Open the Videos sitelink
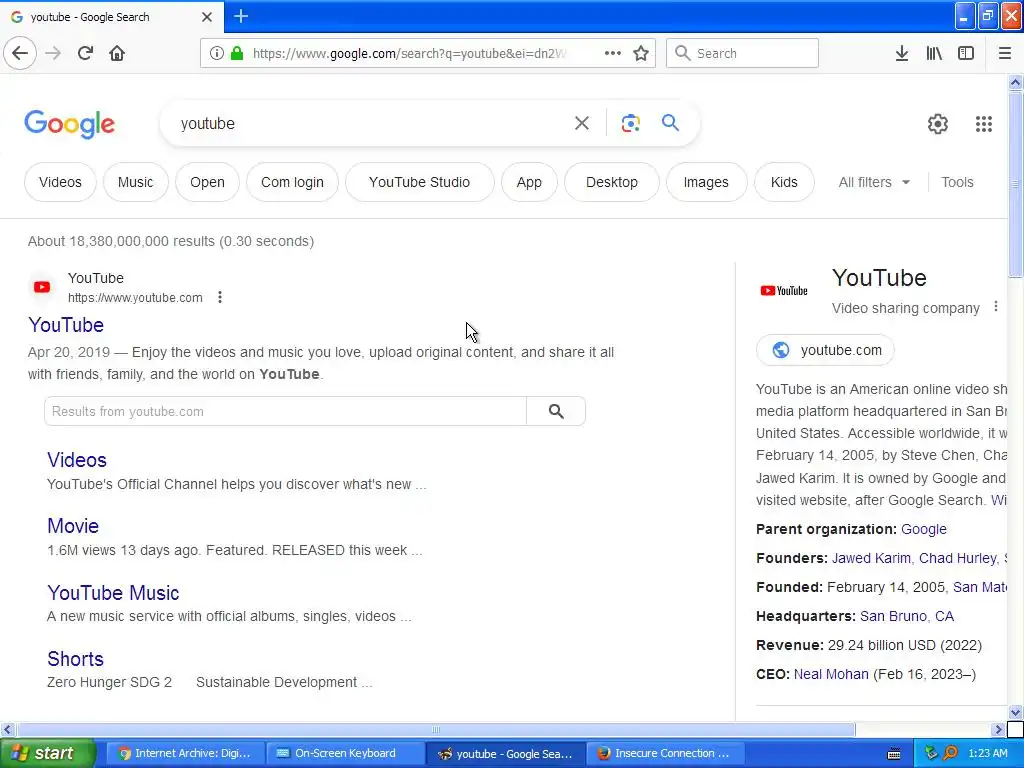 76,460
